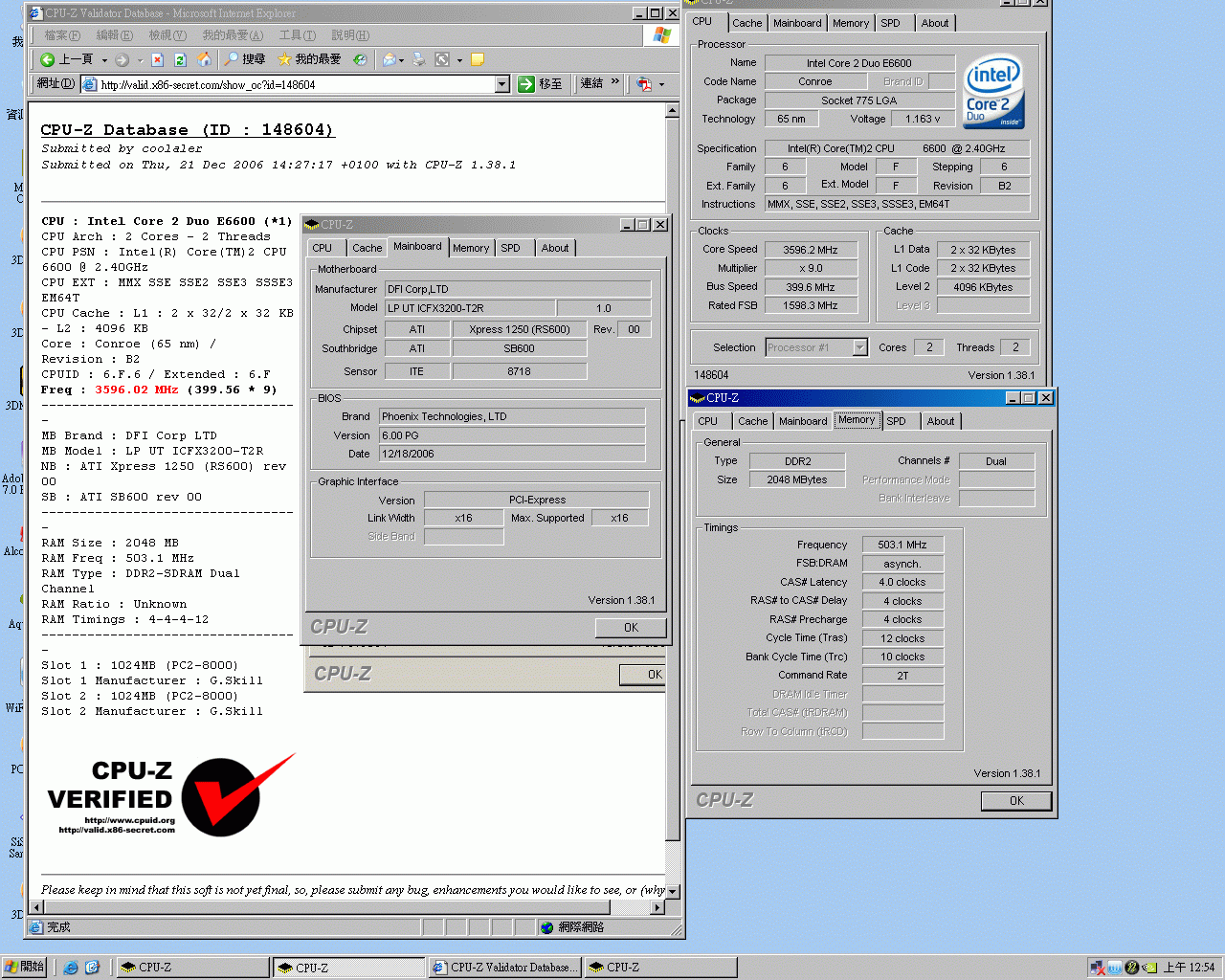This screenshot has width=1225, height=980.
Task: Click the Mail envelope icon
Action: tap(390, 59)
